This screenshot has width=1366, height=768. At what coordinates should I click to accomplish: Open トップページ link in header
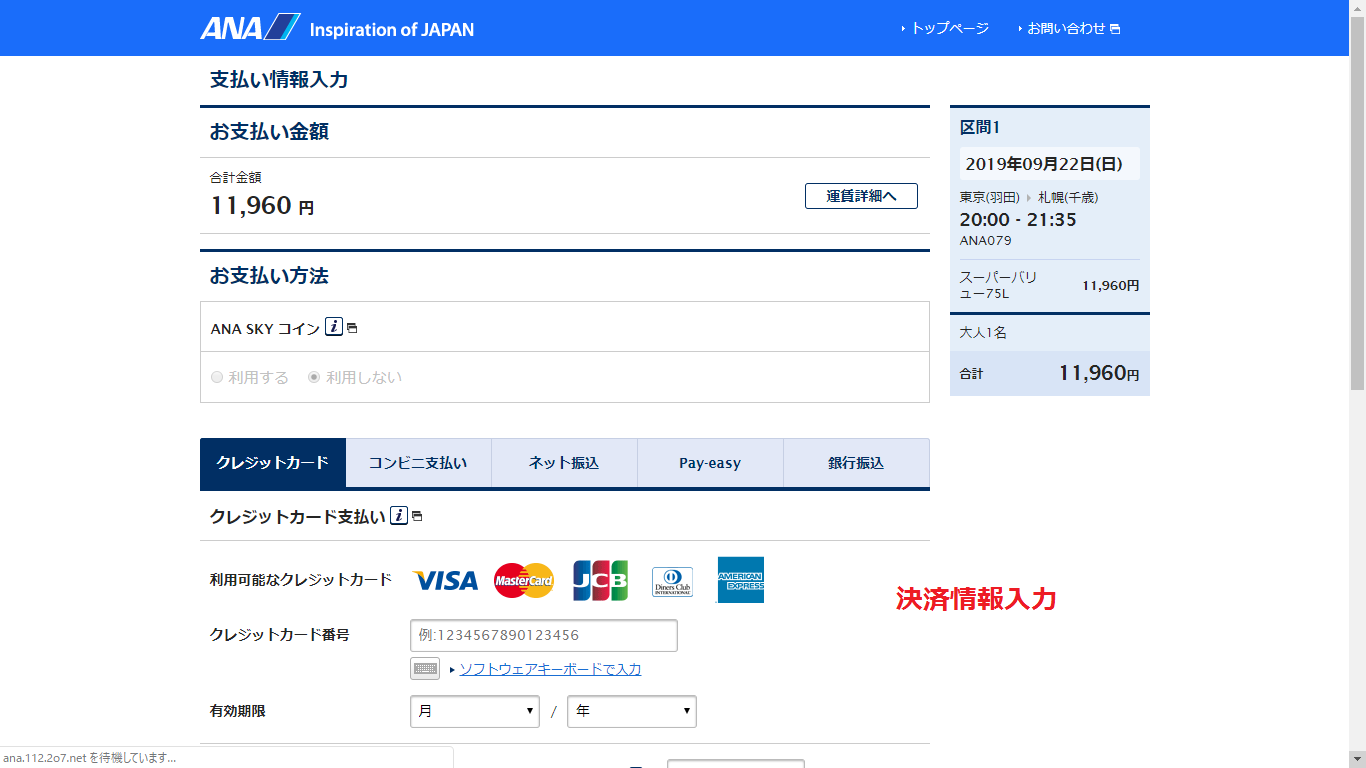point(949,28)
